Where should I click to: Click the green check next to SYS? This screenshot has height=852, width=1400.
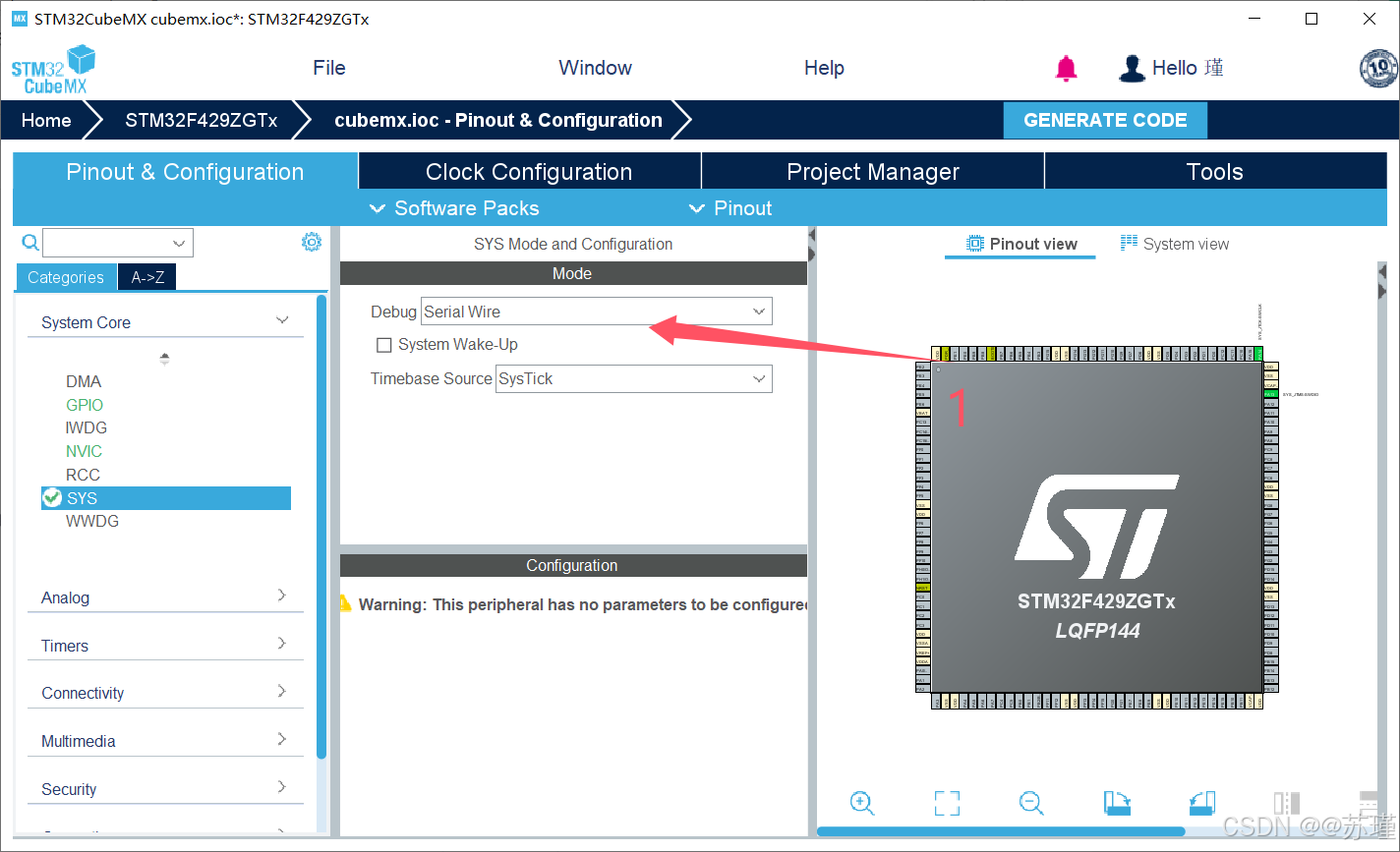[52, 498]
